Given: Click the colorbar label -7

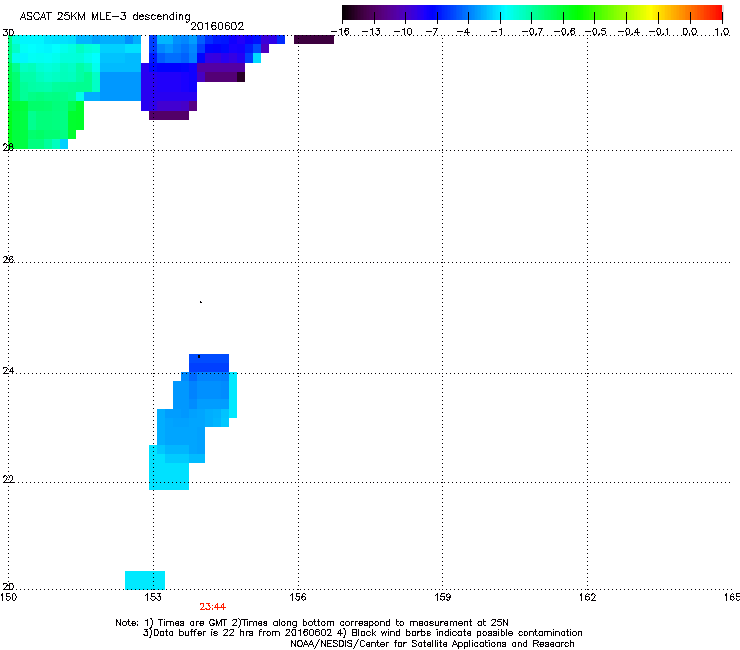Looking at the screenshot, I should click(x=431, y=32).
